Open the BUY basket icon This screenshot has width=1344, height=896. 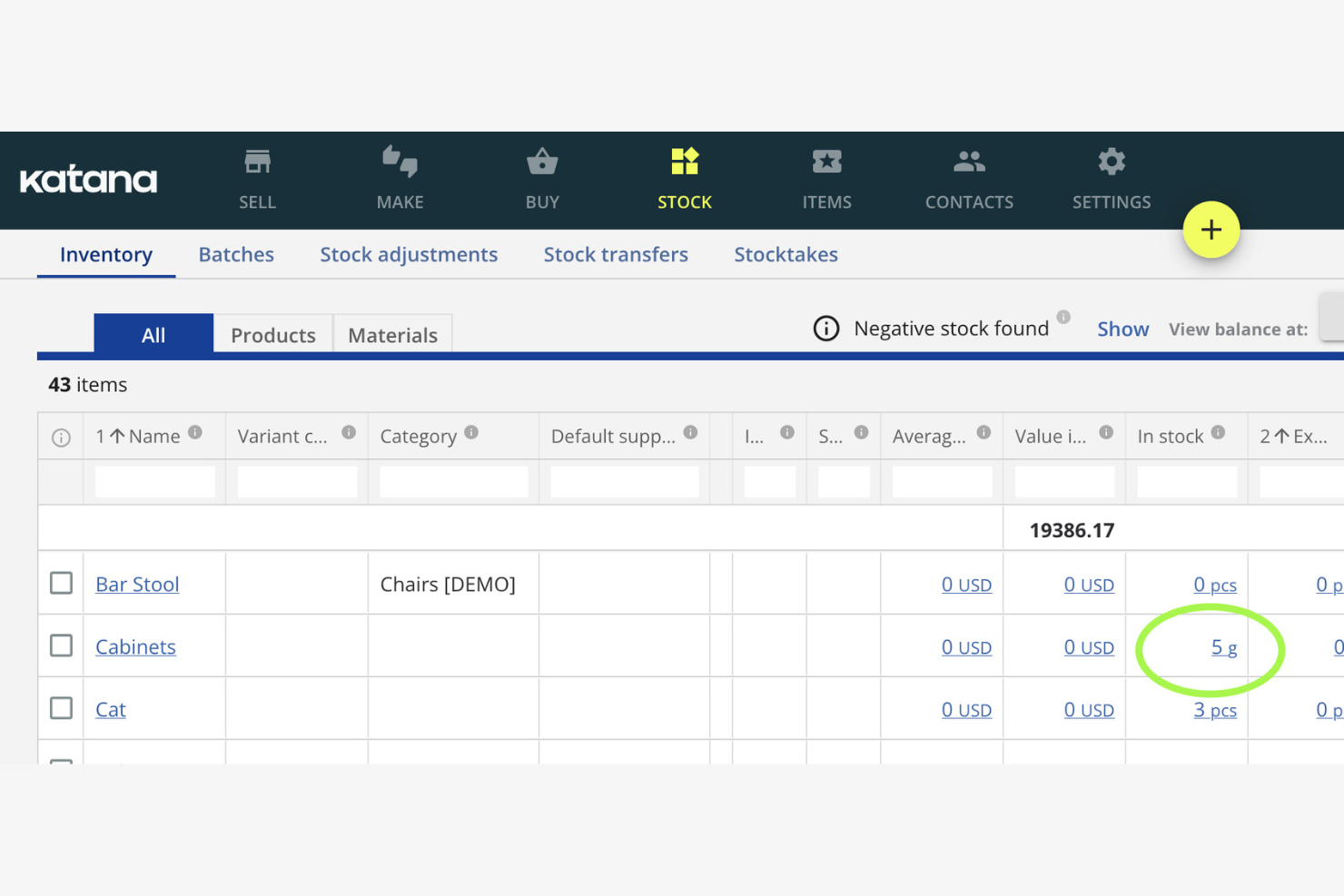click(x=542, y=161)
